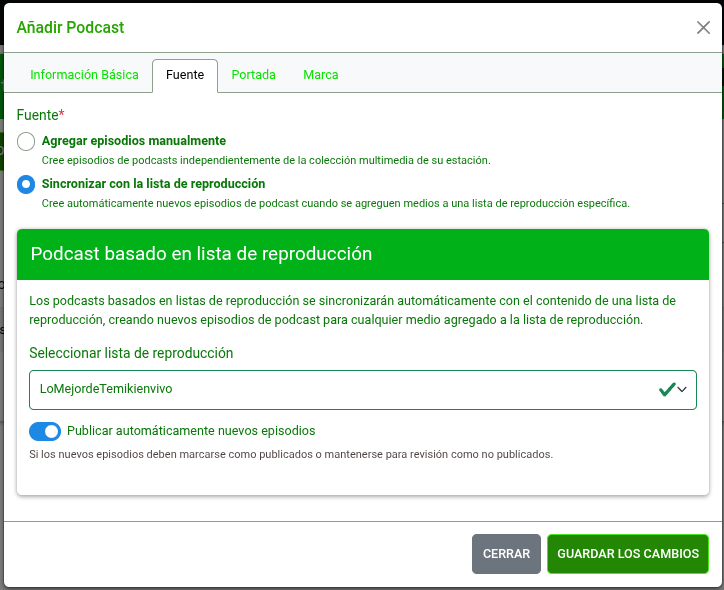This screenshot has height=590, width=724.
Task: Click the Sincronizar con la lista de reproducción label
Action: point(153,184)
